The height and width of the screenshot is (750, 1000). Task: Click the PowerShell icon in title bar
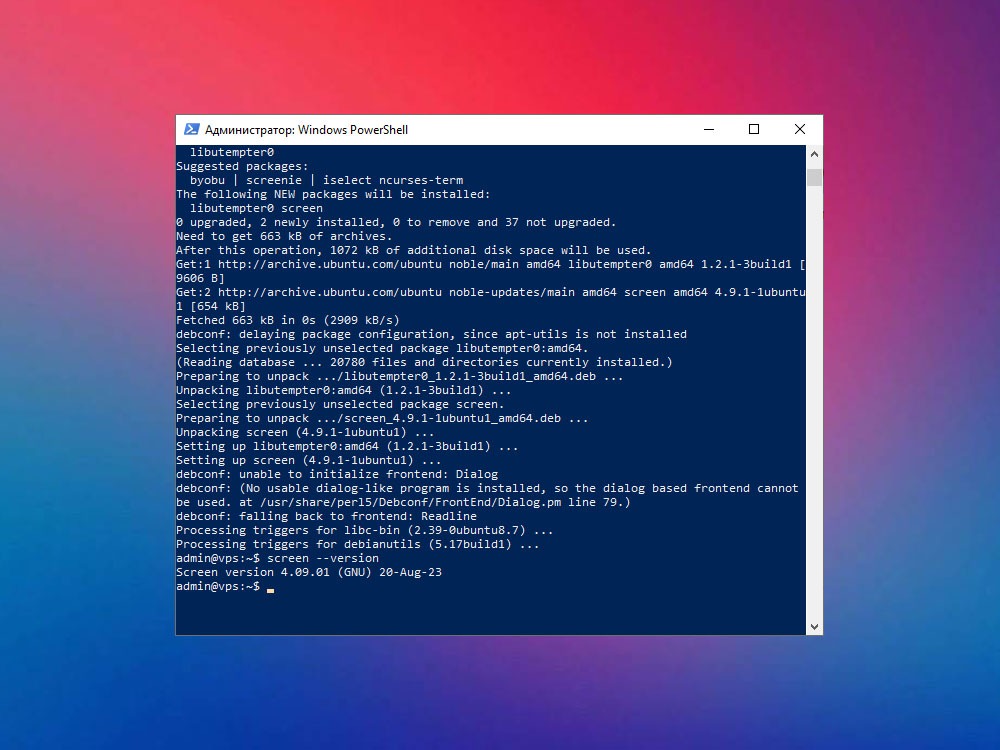tap(191, 129)
